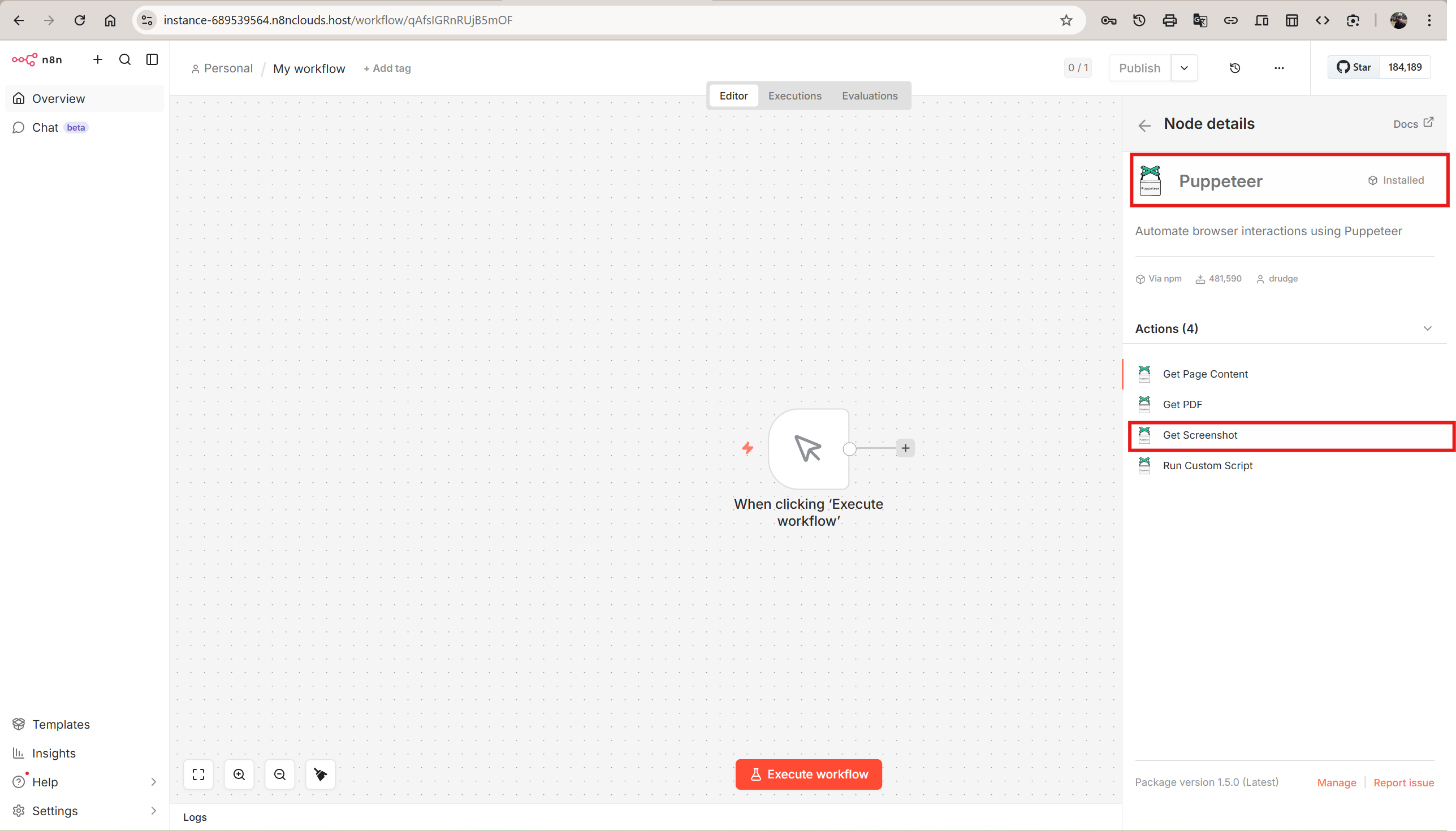Image resolution: width=1456 pixels, height=831 pixels.
Task: Select the Run Custom Script action
Action: (1284, 466)
